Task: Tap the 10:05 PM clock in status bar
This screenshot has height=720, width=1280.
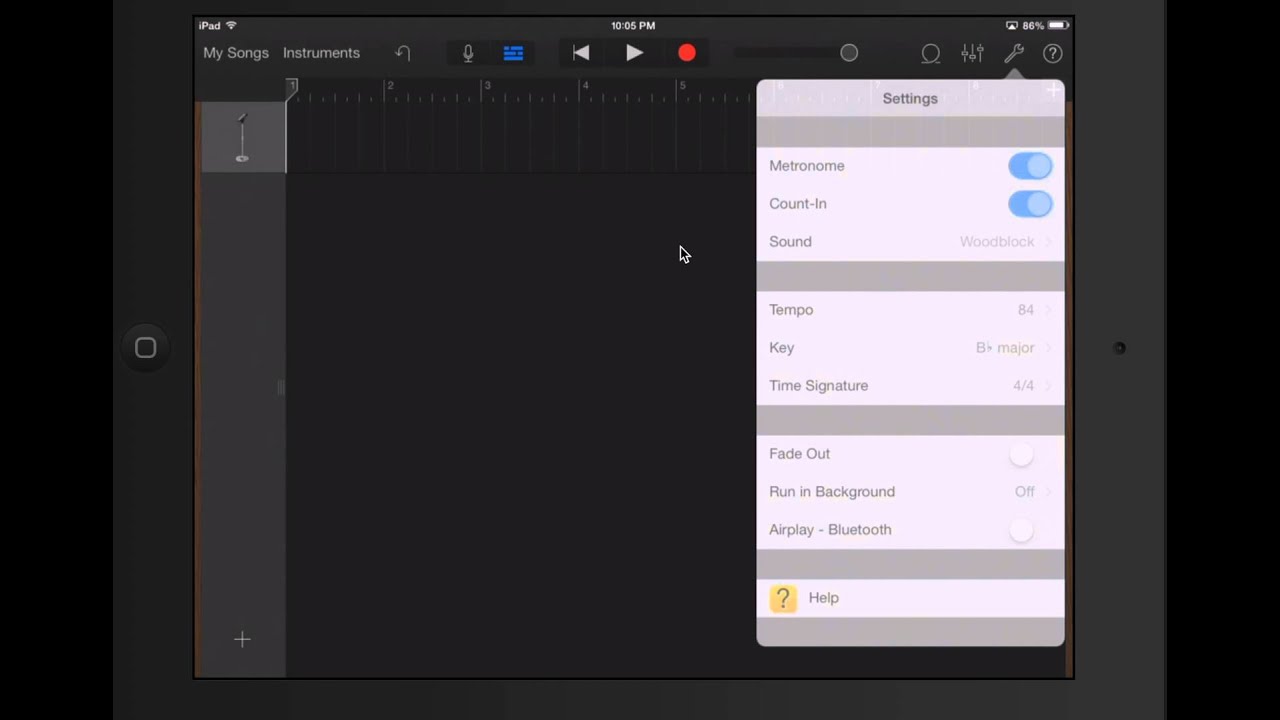Action: tap(633, 25)
